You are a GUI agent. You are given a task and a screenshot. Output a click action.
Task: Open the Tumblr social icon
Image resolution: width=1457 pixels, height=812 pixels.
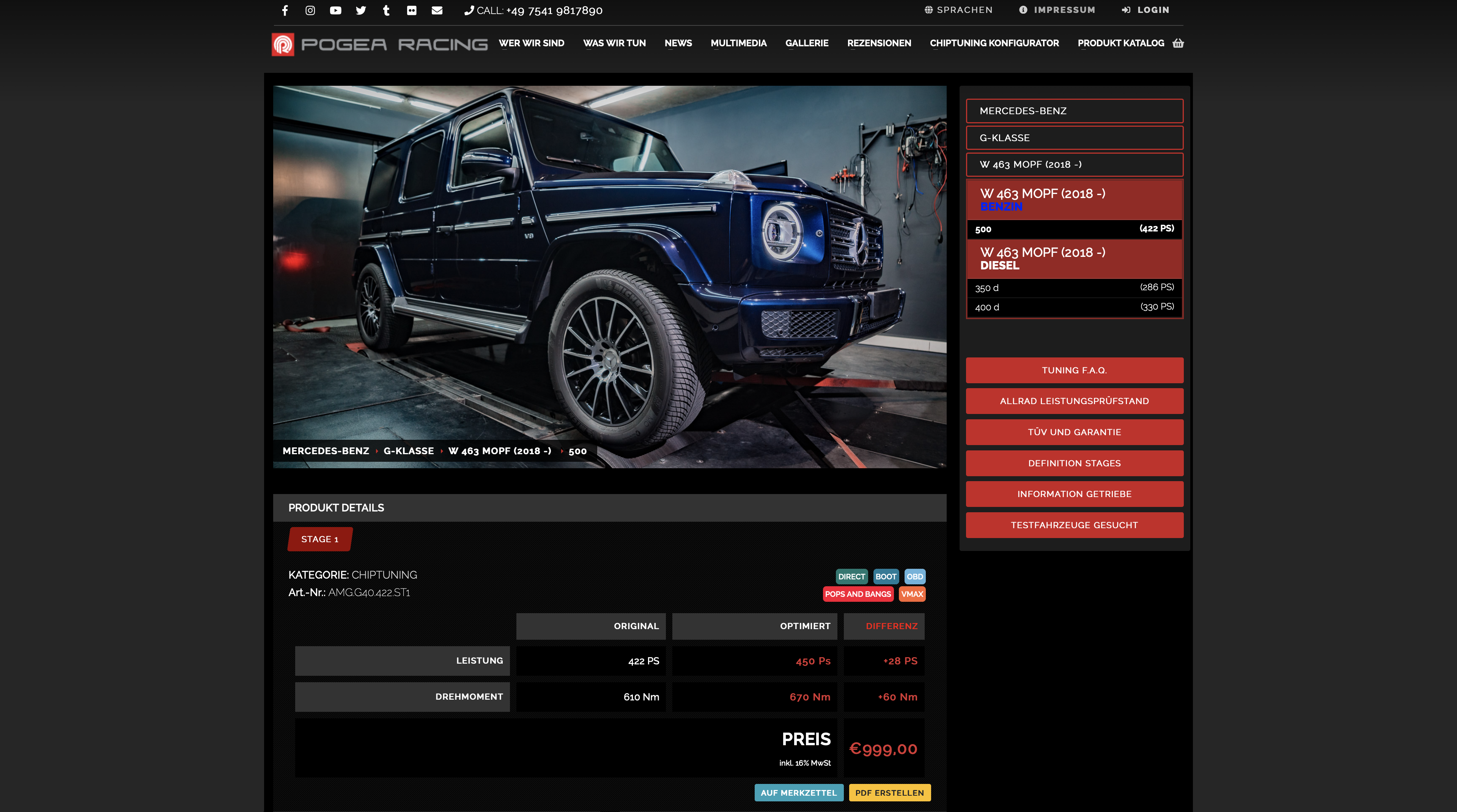386,10
